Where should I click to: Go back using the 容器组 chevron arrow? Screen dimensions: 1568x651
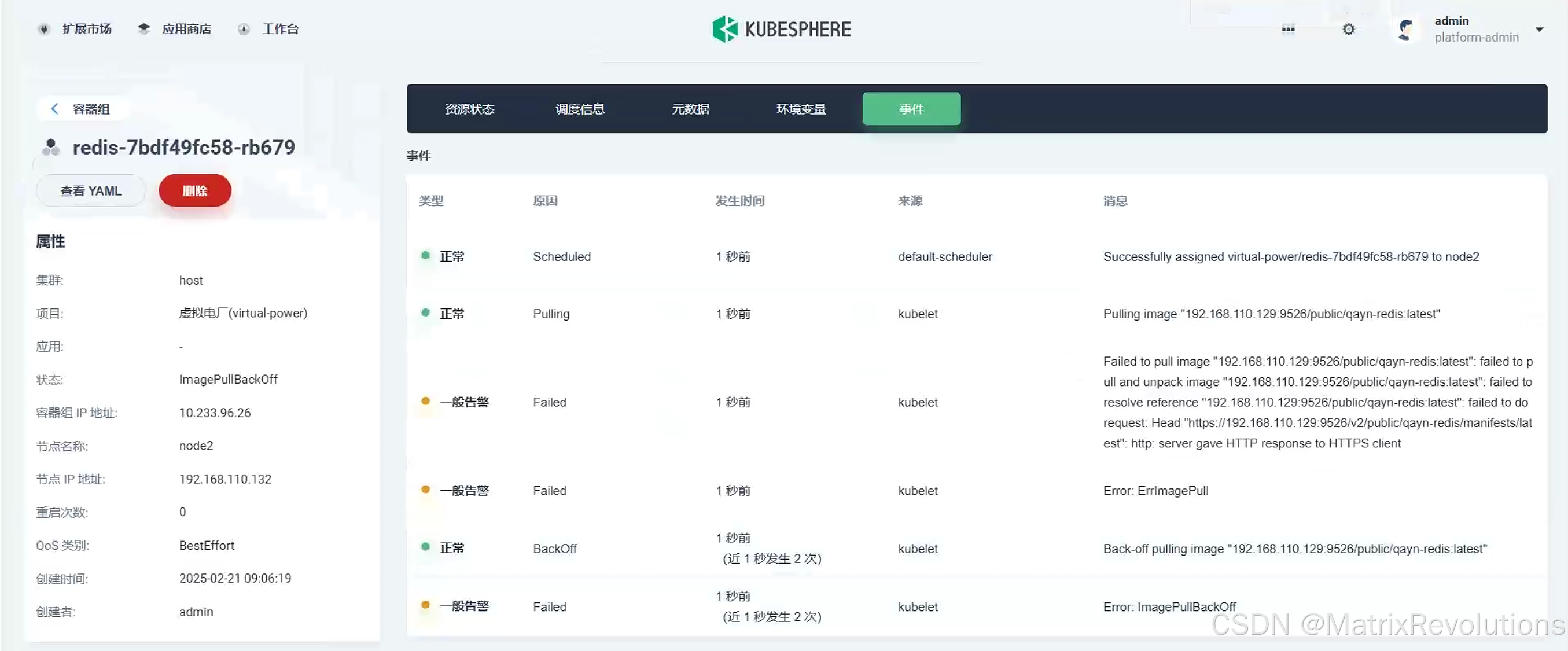[x=55, y=109]
